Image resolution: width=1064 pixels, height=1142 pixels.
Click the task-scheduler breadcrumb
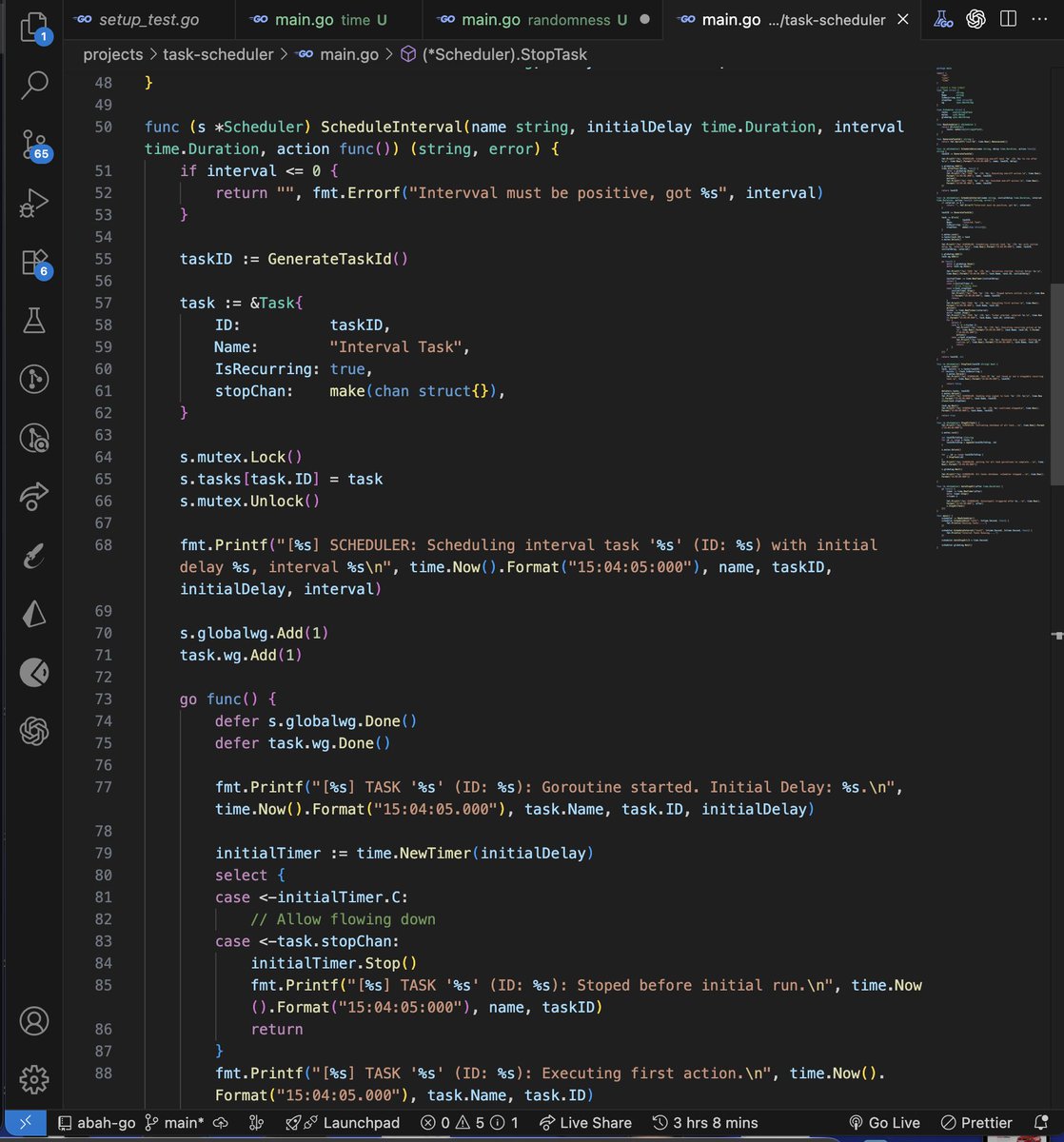[x=218, y=54]
